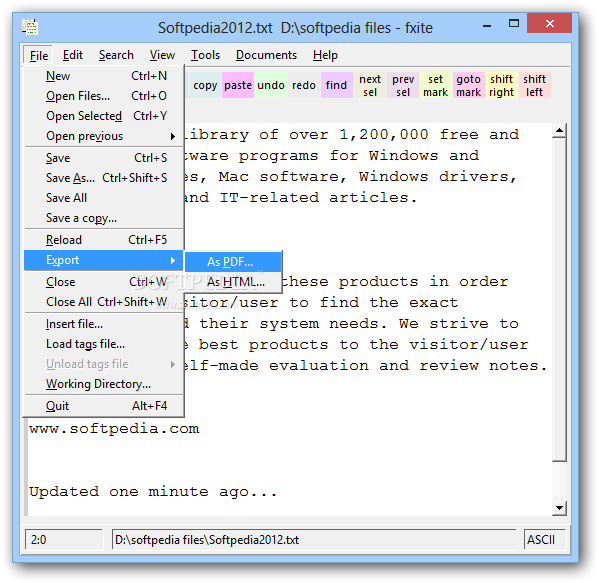Viewport: 599px width, 583px height.
Task: Click the scrollbar down arrow
Action: coord(559,508)
